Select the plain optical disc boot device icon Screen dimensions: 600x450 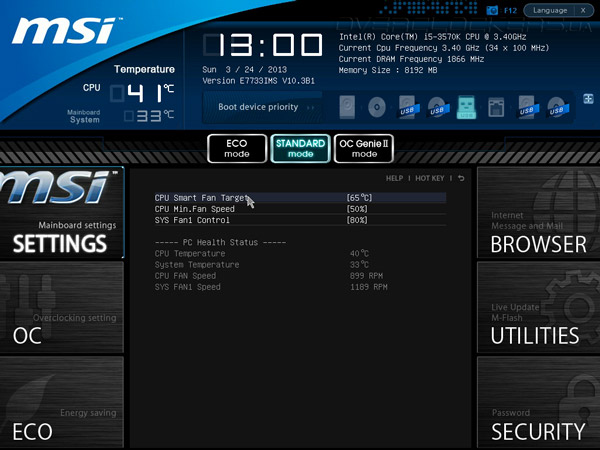[x=377, y=107]
